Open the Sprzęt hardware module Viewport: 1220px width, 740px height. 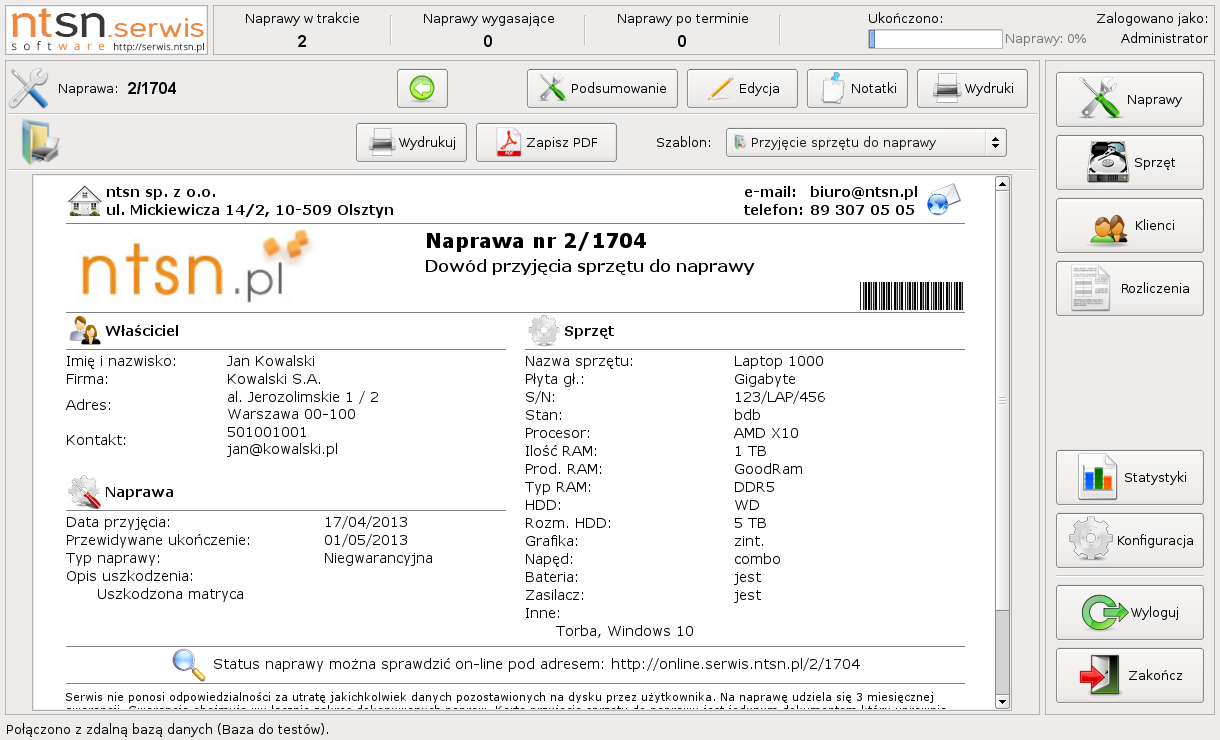point(1129,162)
